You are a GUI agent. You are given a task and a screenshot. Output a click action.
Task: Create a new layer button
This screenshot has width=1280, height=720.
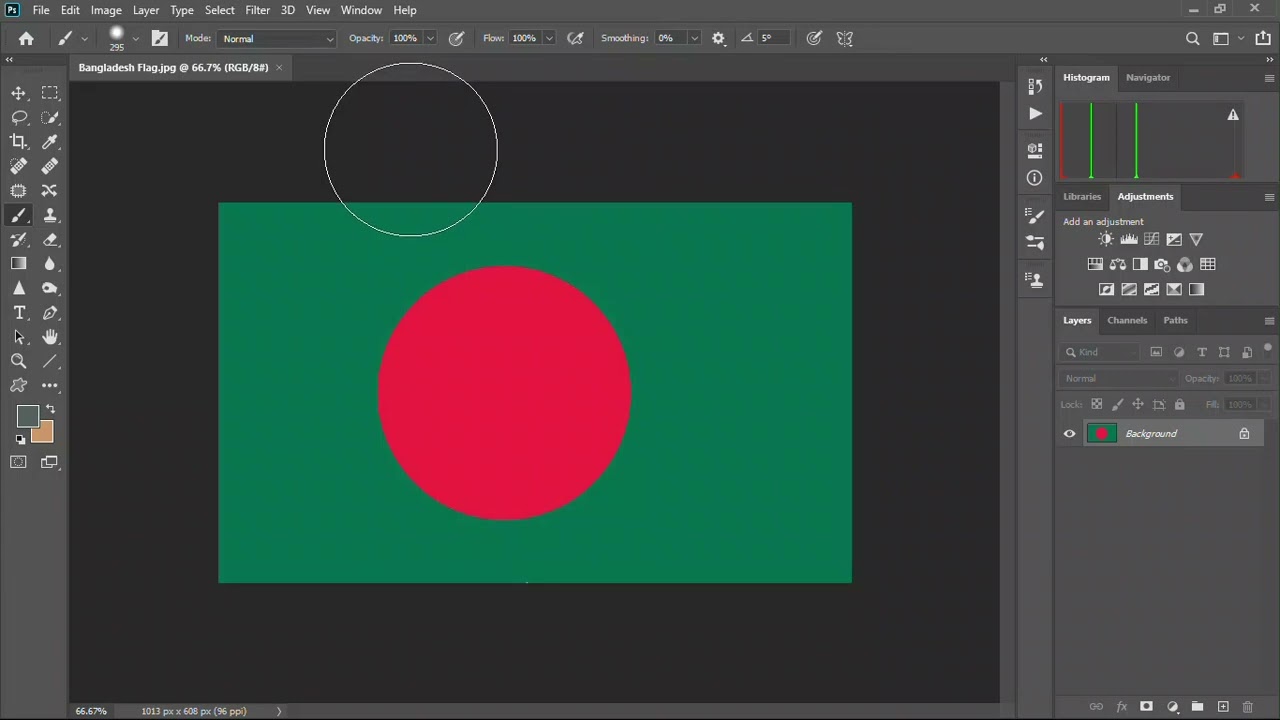pos(1223,707)
